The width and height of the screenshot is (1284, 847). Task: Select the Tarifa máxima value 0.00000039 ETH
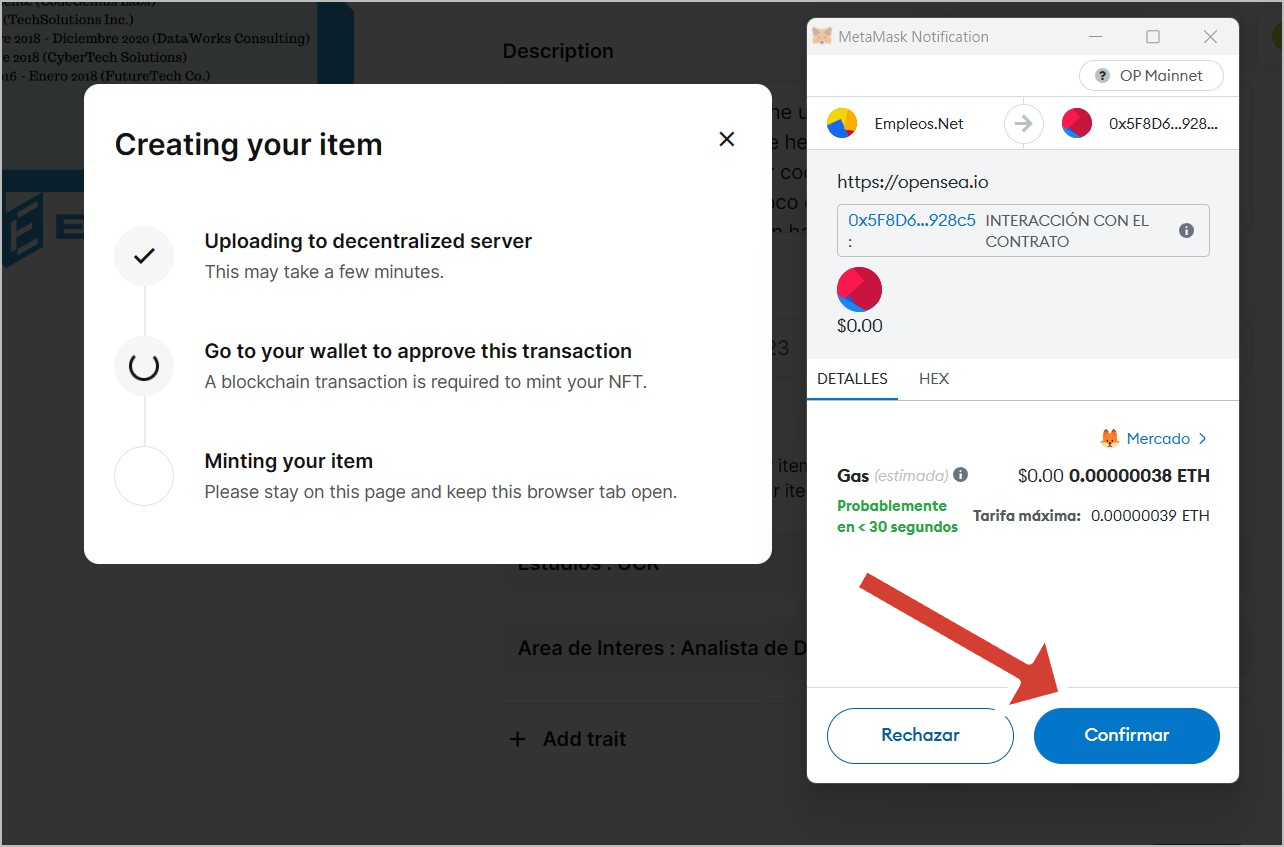click(x=1150, y=516)
